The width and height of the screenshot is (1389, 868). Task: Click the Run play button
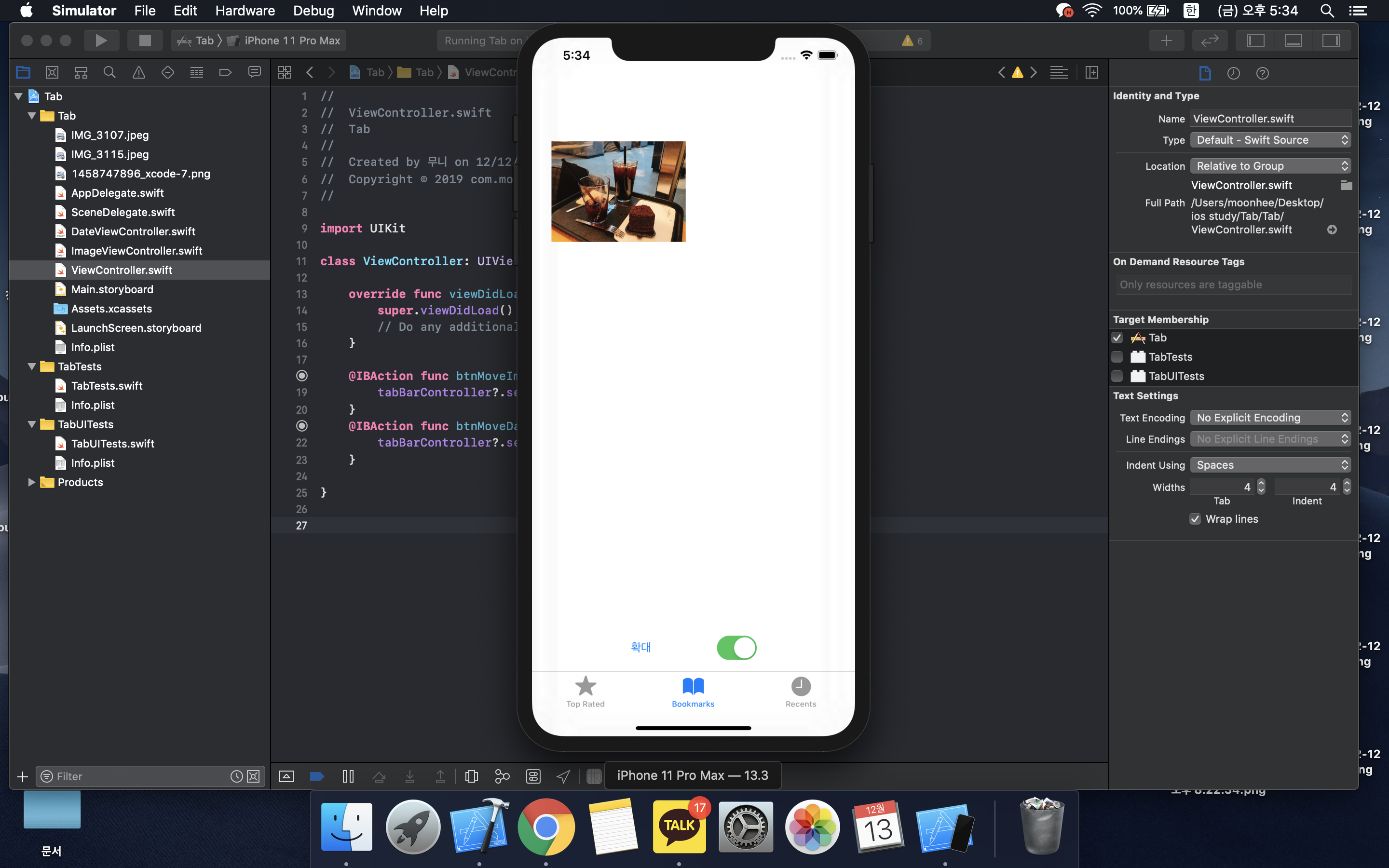[101, 40]
